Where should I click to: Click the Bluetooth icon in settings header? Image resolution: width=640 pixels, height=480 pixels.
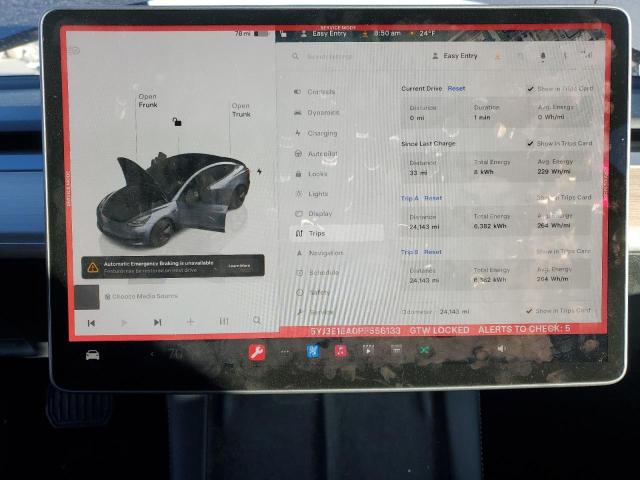(565, 55)
